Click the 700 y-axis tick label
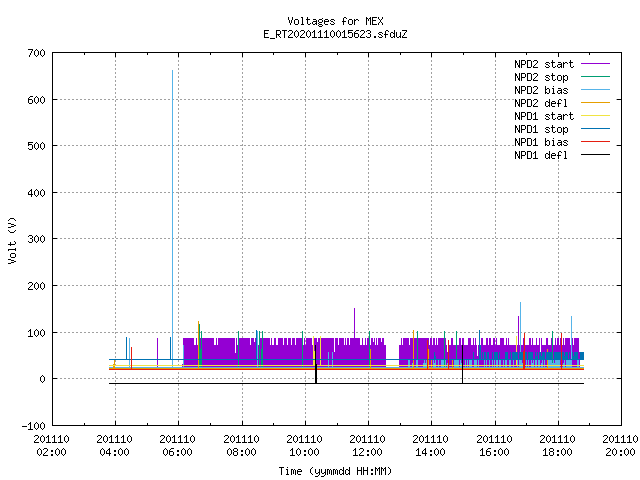Image resolution: width=640 pixels, height=480 pixels. pos(36,53)
